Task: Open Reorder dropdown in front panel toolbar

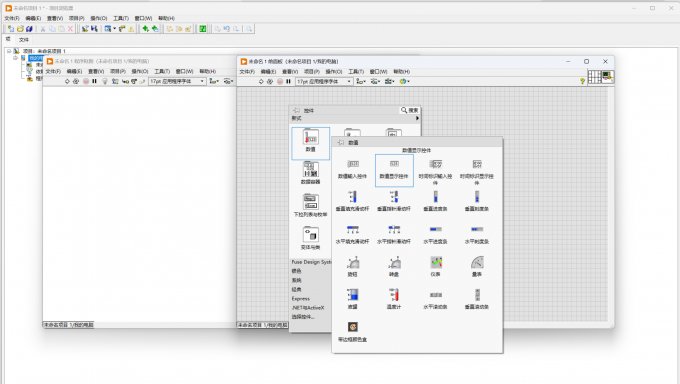Action: [x=404, y=81]
